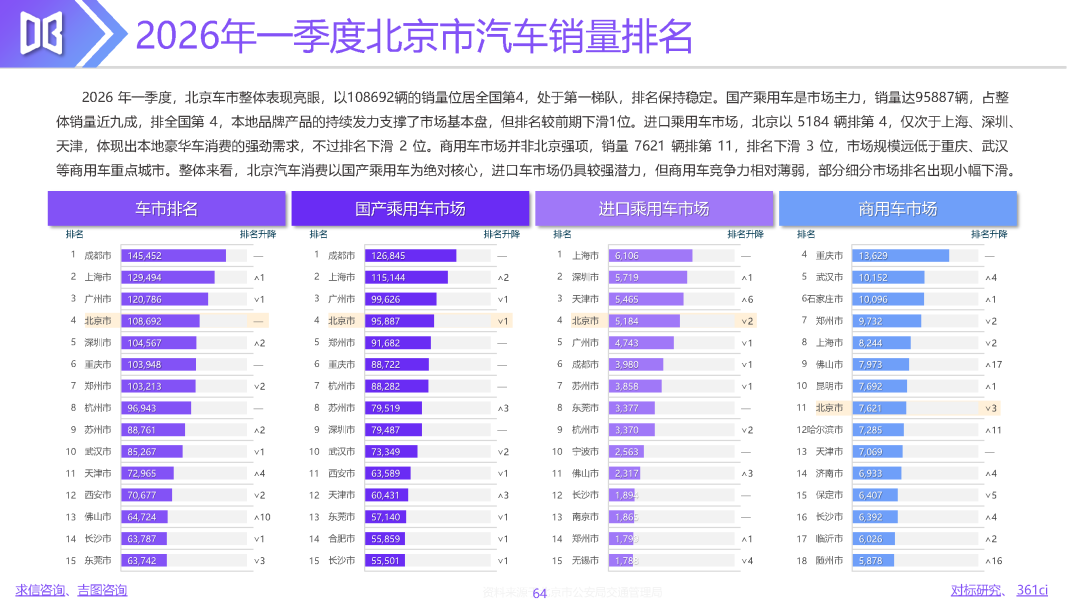Viewport: 1080px width, 607px height.
Task: Click the 13,629 重庆市 bar in 商用车
Action: click(x=901, y=256)
